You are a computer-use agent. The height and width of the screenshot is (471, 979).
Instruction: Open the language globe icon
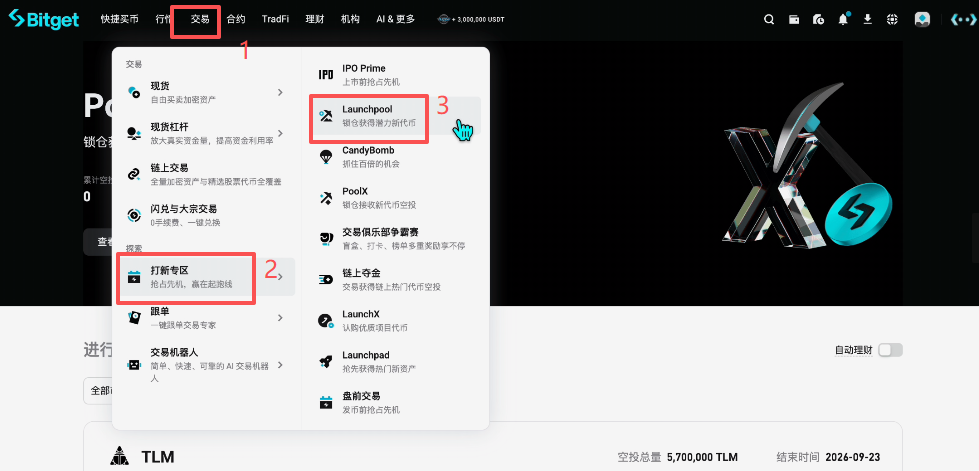point(892,19)
